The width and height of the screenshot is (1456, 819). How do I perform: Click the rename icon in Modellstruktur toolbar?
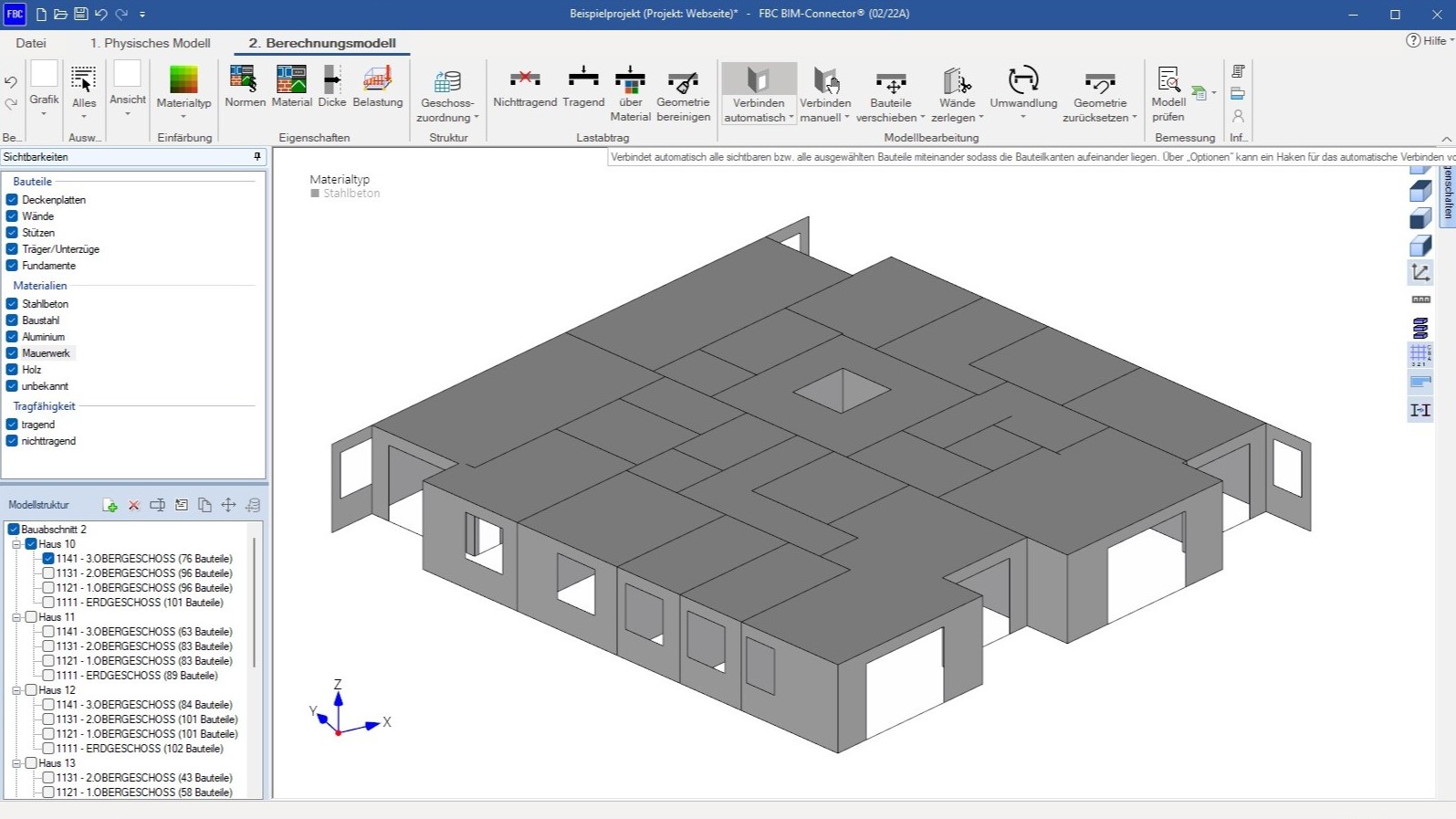point(157,505)
